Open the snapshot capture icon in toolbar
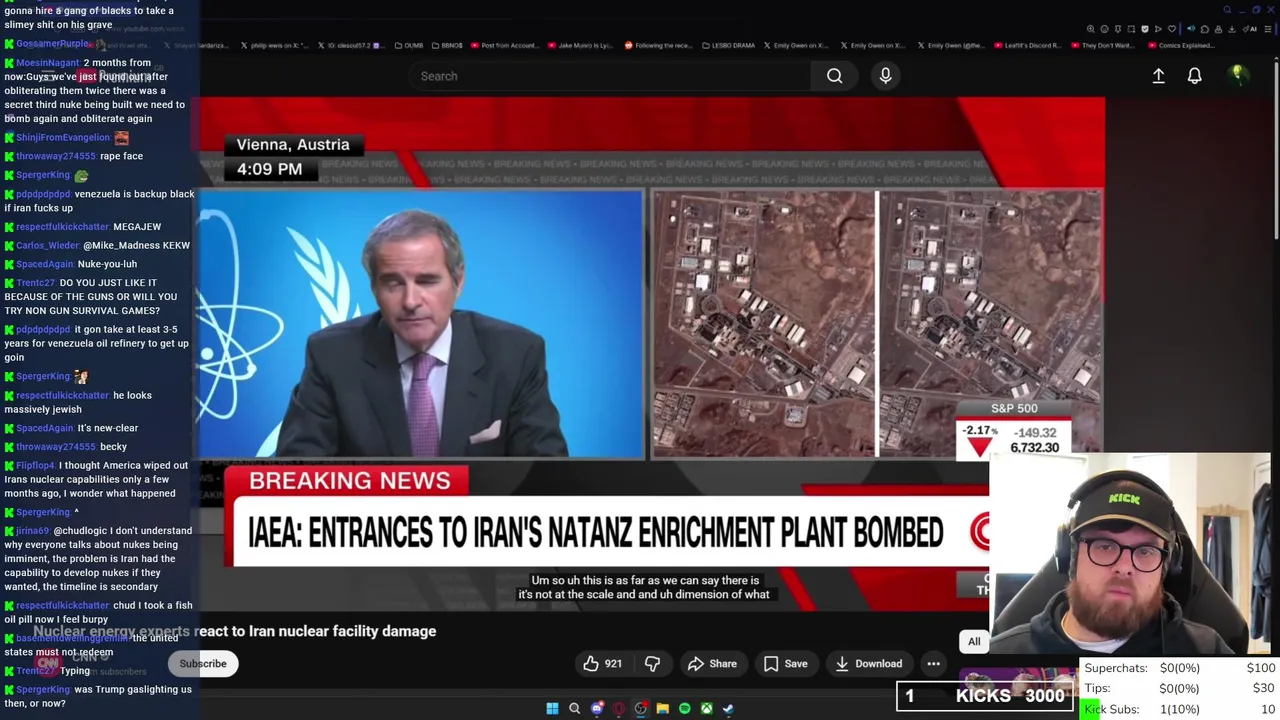 click(x=1131, y=29)
